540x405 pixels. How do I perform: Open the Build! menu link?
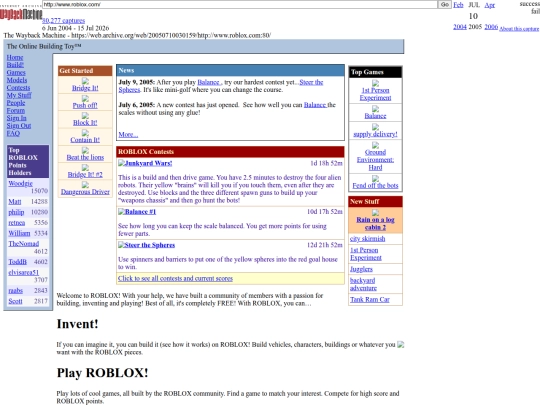point(15,65)
